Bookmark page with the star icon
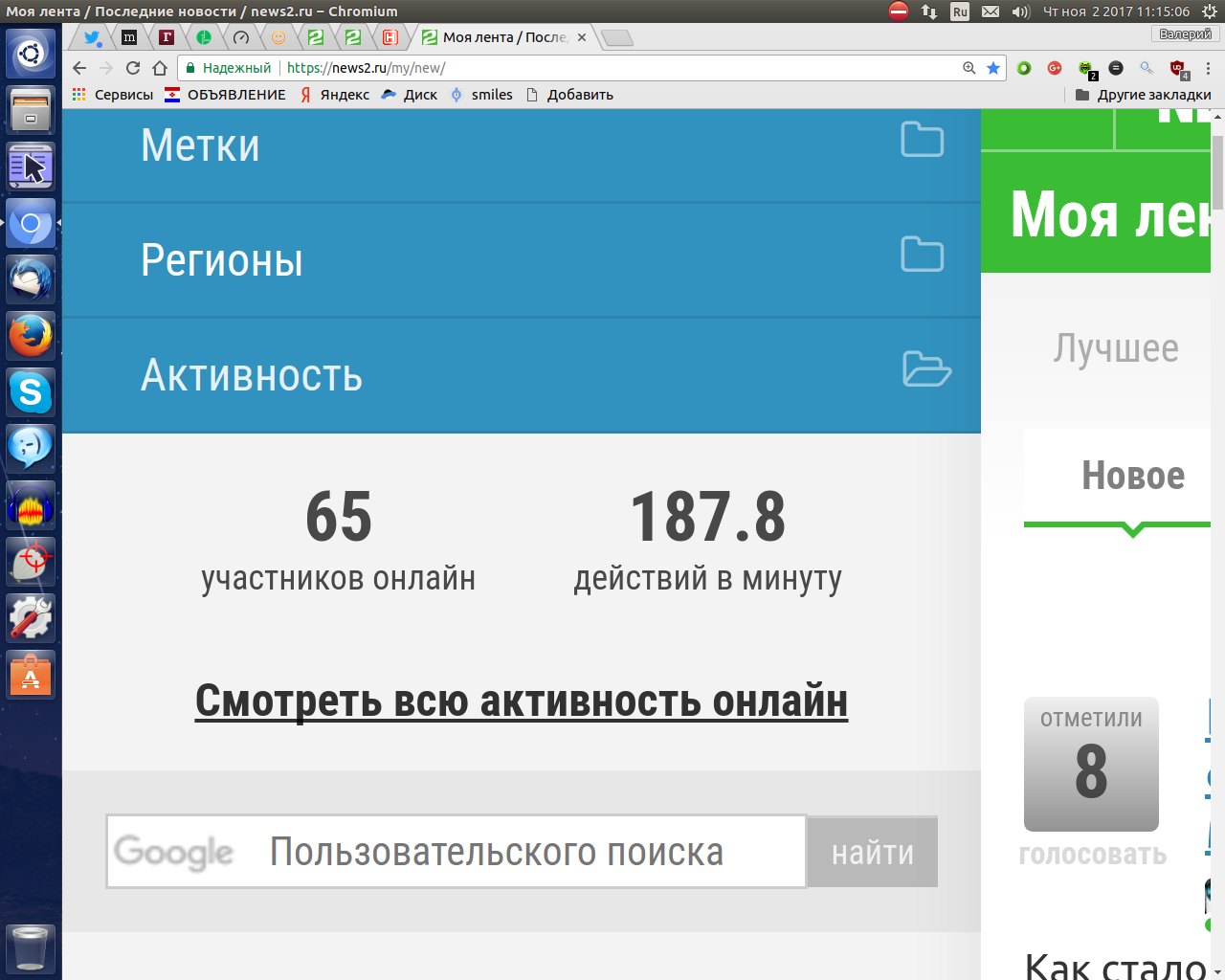The image size is (1225, 980). point(993,68)
